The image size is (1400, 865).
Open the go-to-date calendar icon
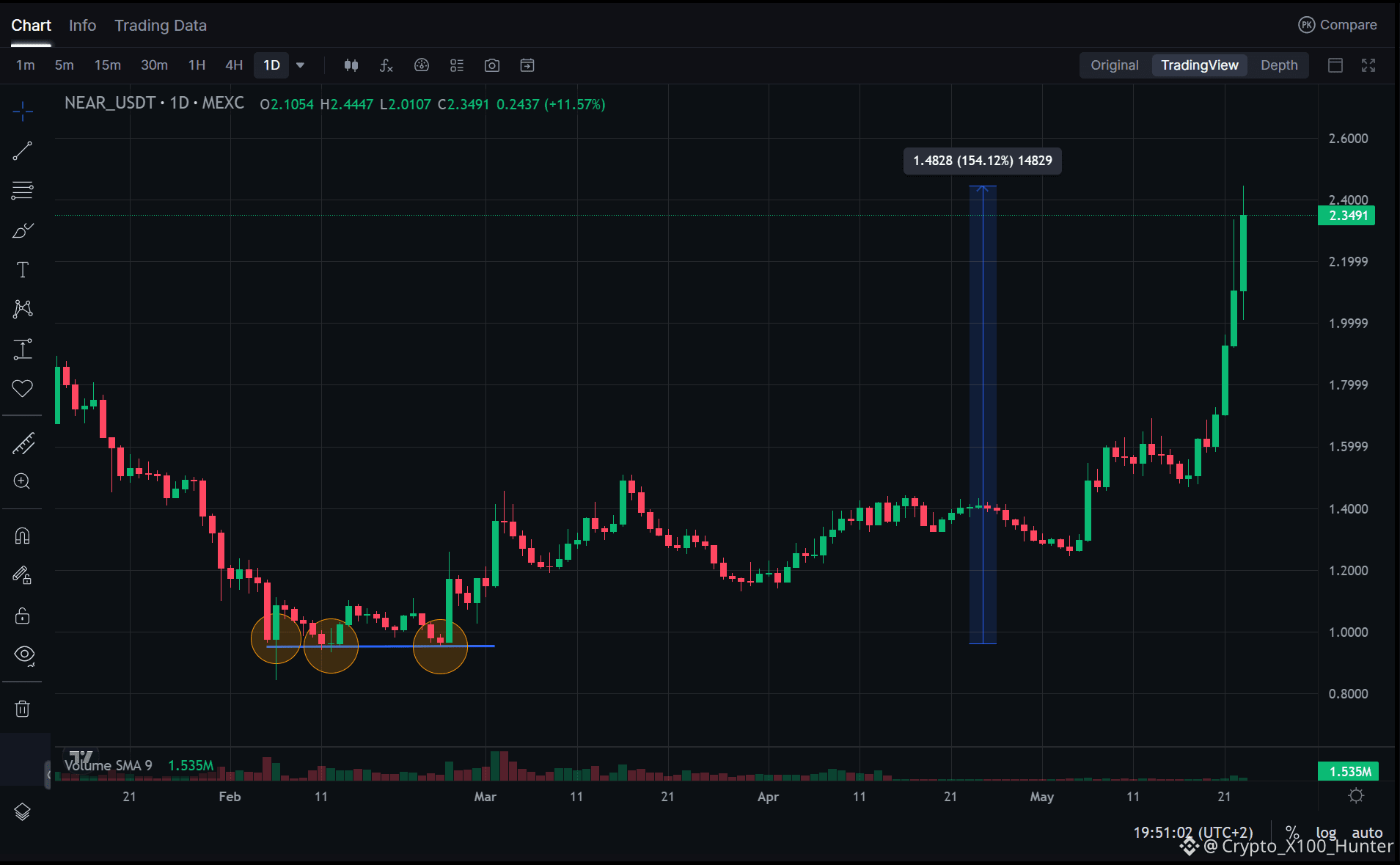click(527, 65)
